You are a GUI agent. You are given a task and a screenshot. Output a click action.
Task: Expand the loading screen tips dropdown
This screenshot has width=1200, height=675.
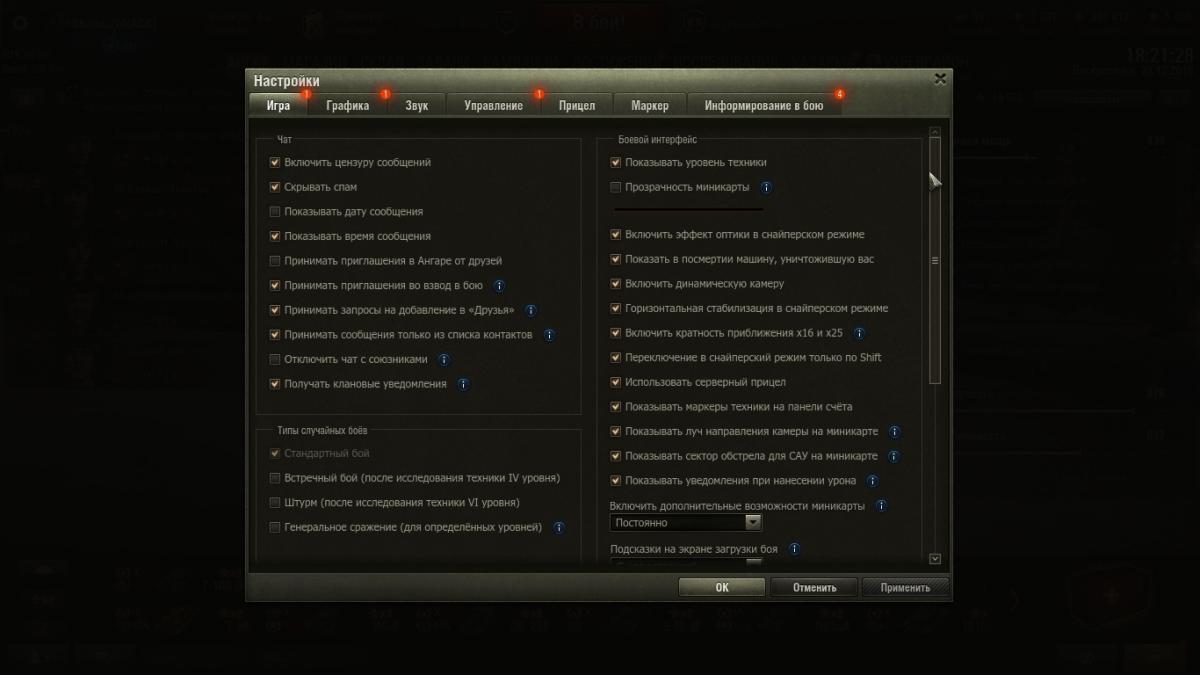pyautogui.click(x=686, y=563)
